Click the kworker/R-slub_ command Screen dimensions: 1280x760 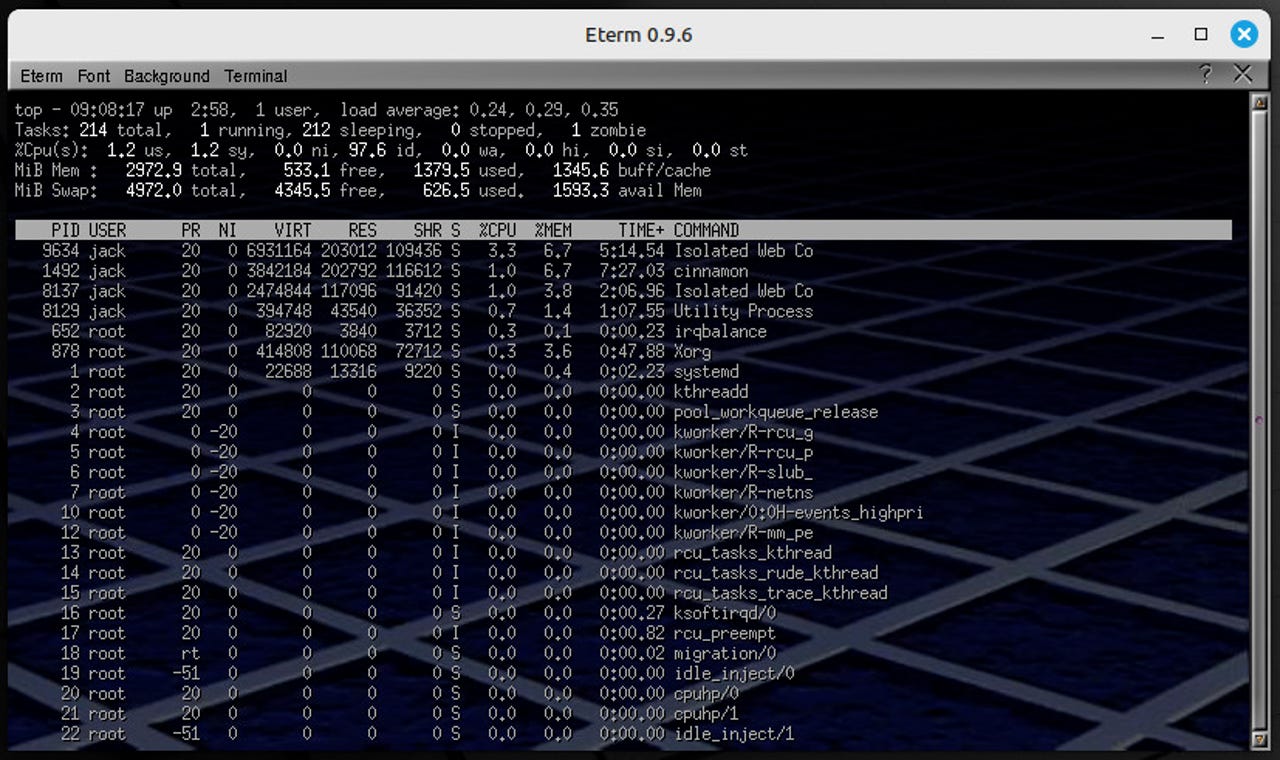(743, 472)
